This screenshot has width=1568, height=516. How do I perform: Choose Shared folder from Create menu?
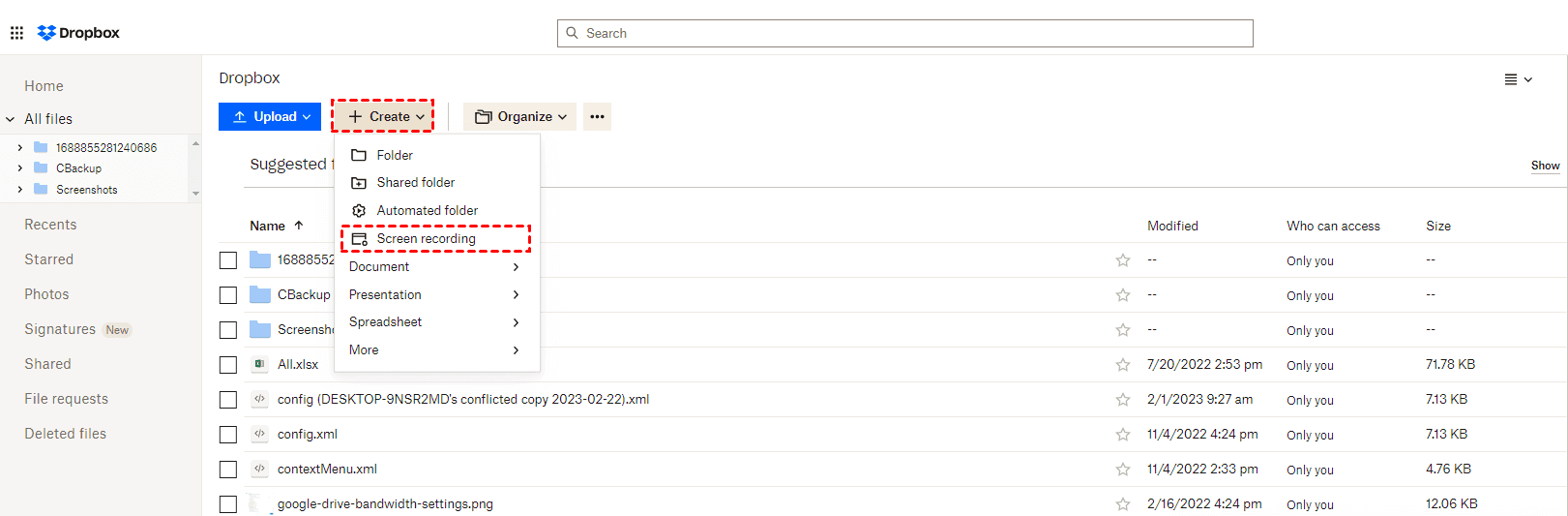pos(435,183)
